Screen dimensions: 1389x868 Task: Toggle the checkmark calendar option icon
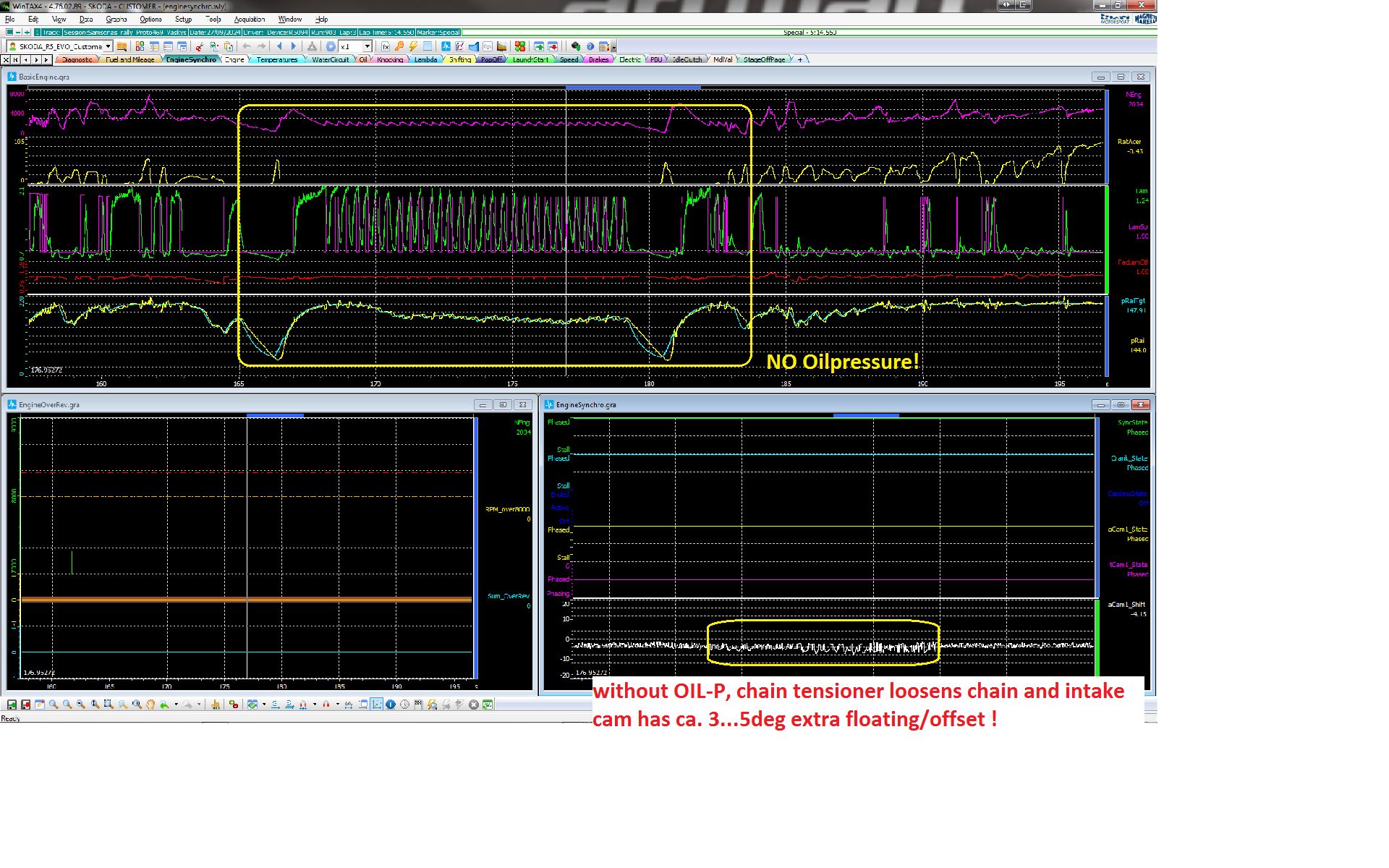click(252, 705)
